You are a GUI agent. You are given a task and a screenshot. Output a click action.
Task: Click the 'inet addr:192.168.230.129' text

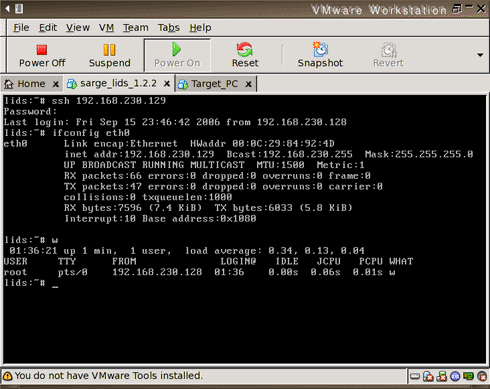click(x=139, y=154)
